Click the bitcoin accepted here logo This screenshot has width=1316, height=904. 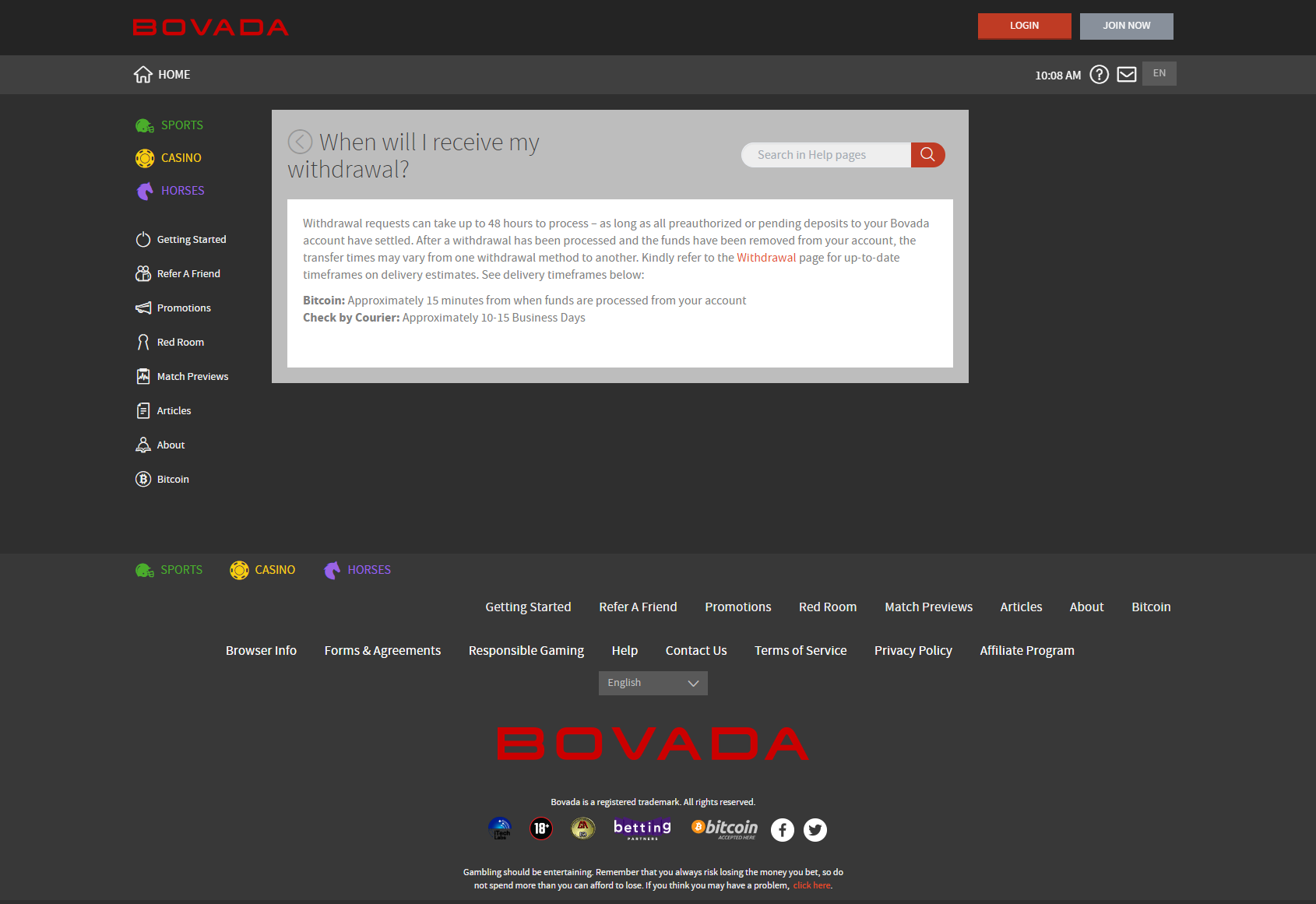coord(724,828)
